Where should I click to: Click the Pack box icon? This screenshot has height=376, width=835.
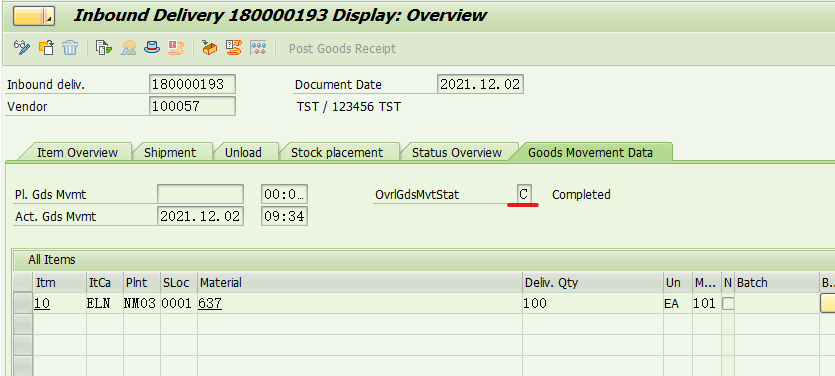pos(210,48)
